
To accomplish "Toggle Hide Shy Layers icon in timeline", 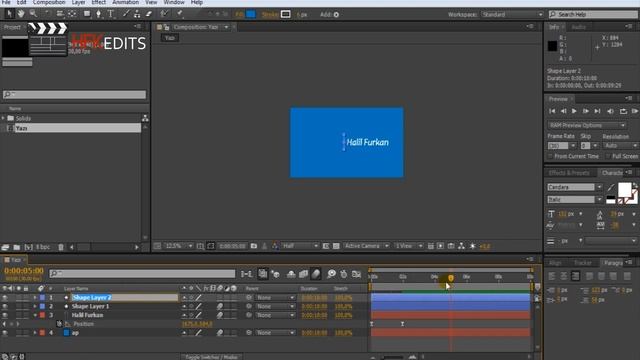I will (x=291, y=274).
